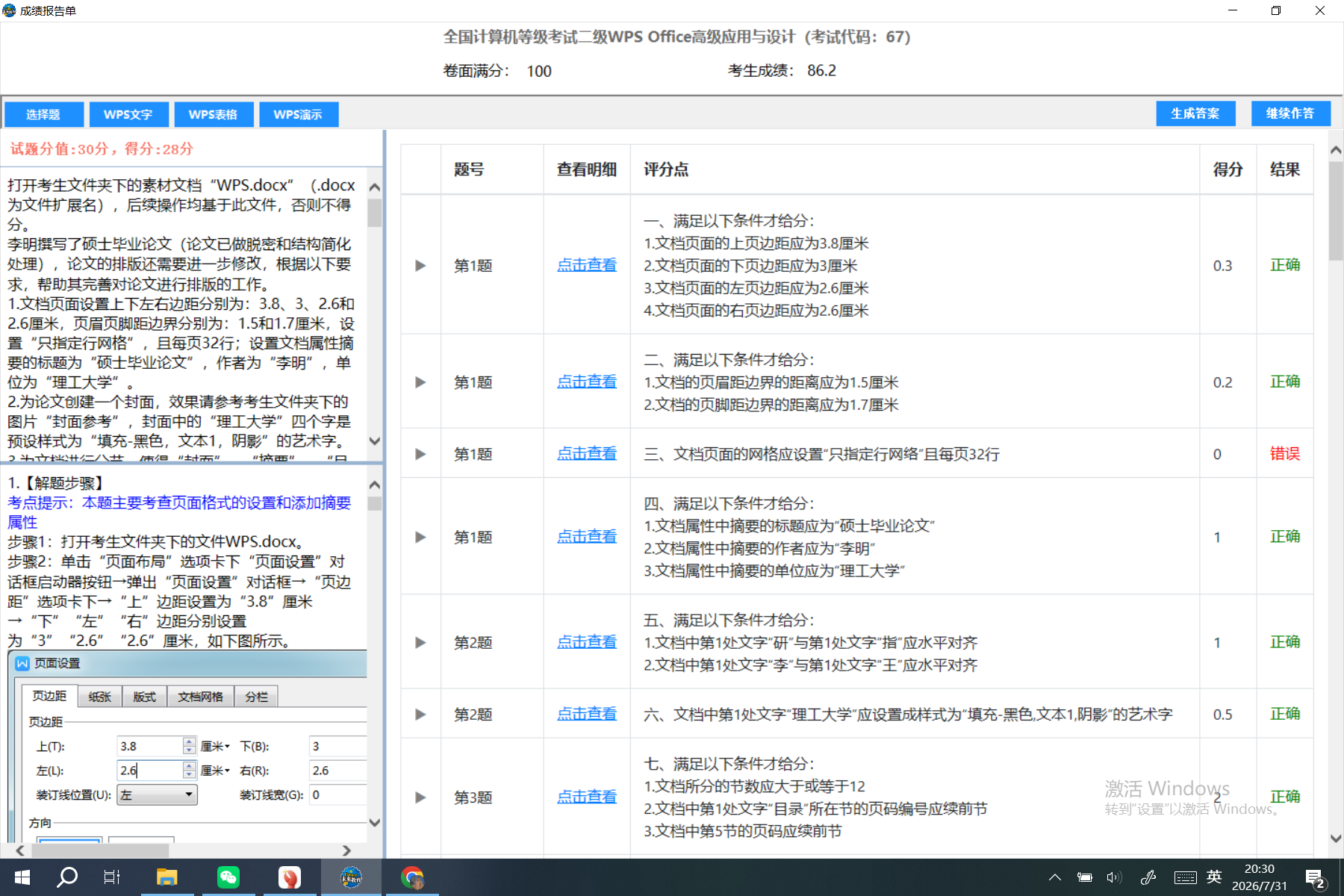Click the 继续作答 button

(1291, 113)
